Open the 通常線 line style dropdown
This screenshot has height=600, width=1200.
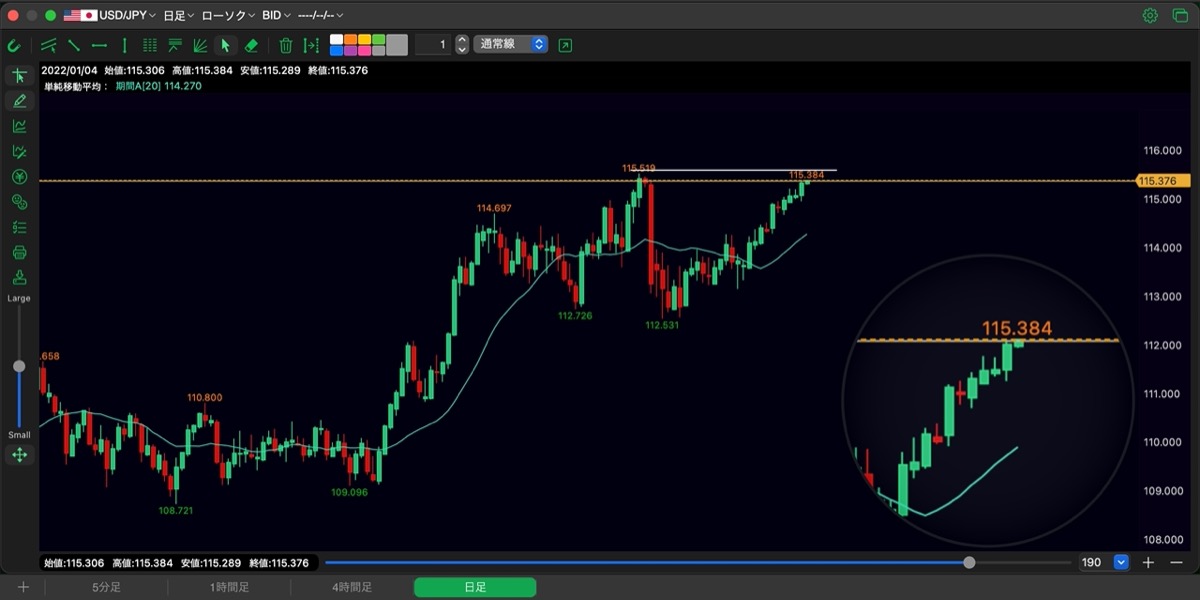tap(510, 45)
